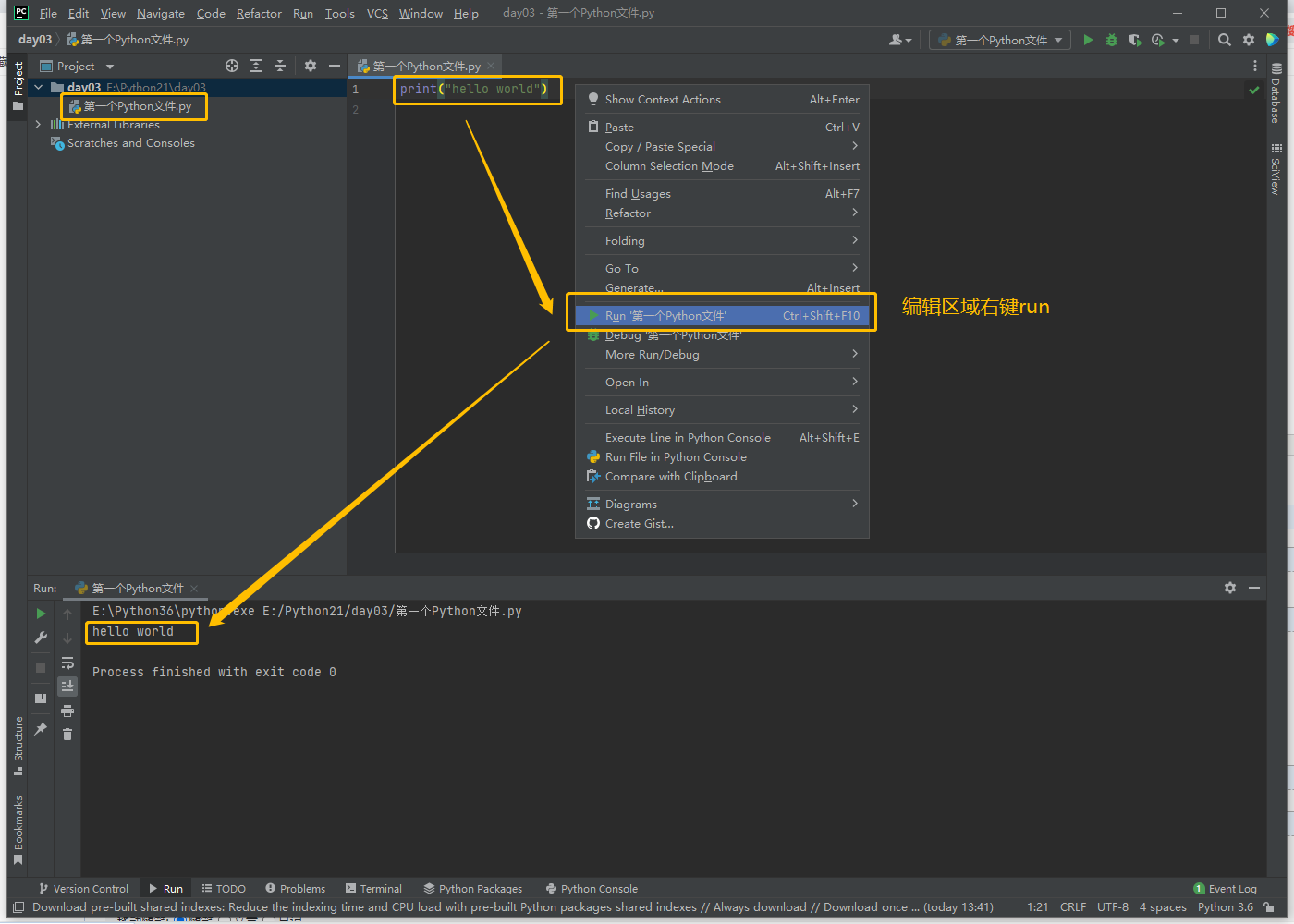Screen dimensions: 1294x924
Task: Click Python 3.6 interpreter in status bar
Action: point(1226,907)
